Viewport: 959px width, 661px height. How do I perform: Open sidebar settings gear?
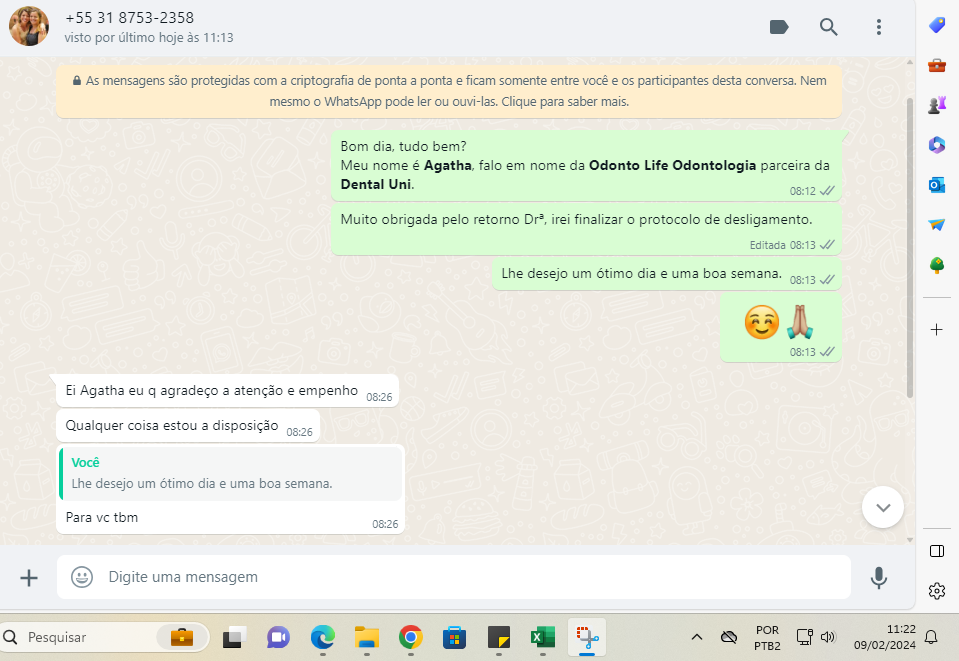point(936,591)
